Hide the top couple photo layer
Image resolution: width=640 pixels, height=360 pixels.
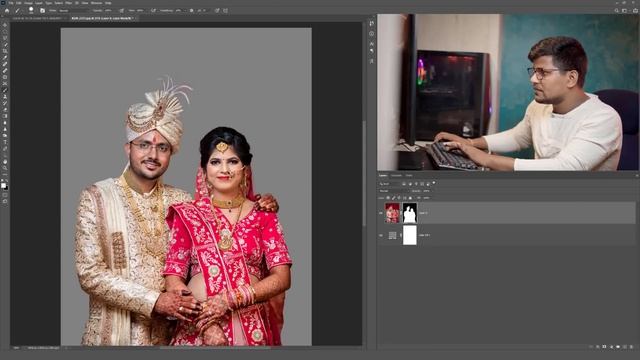381,213
